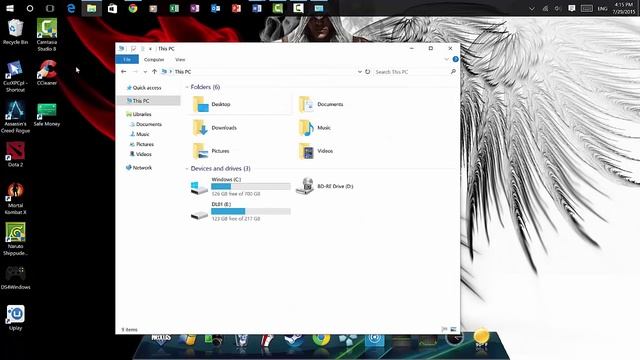Select the Recycle Bin desktop icon
Image resolution: width=640 pixels, height=360 pixels.
[16, 32]
